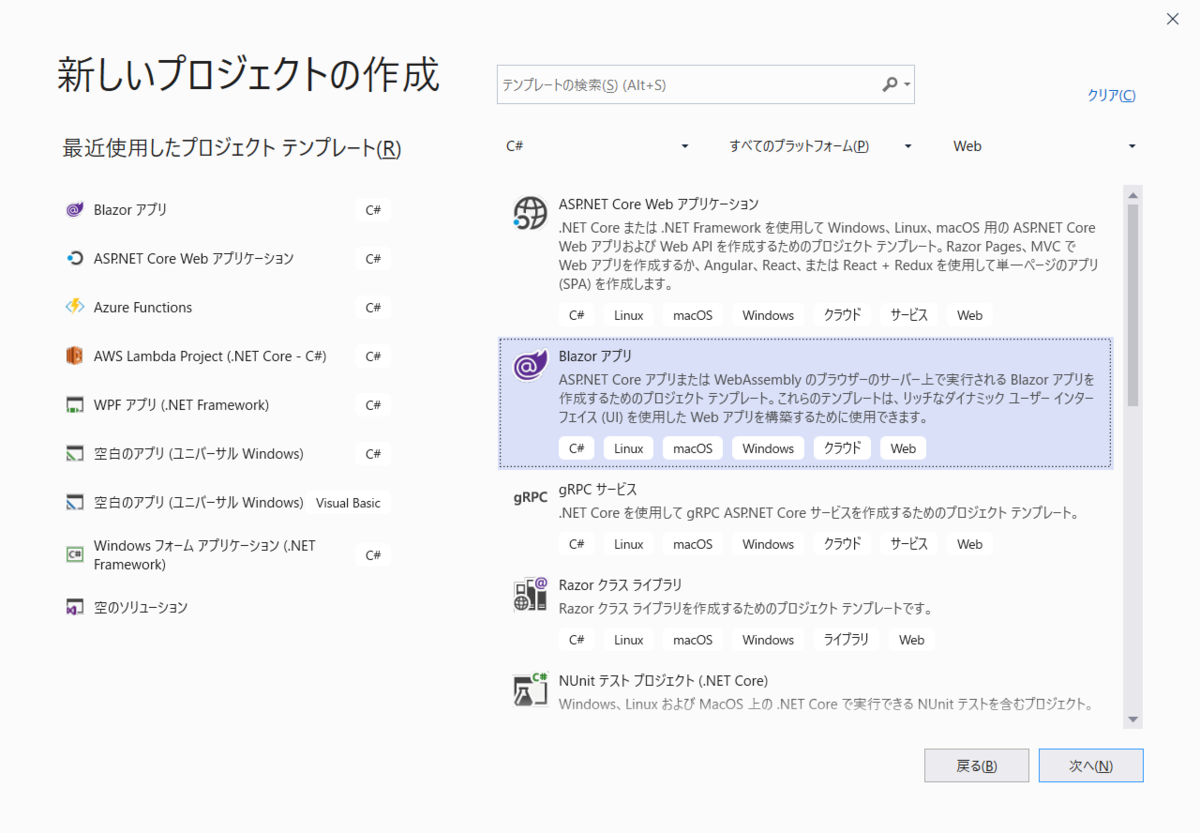Click the empty solution icon
This screenshot has width=1200, height=833.
pyautogui.click(x=74, y=607)
